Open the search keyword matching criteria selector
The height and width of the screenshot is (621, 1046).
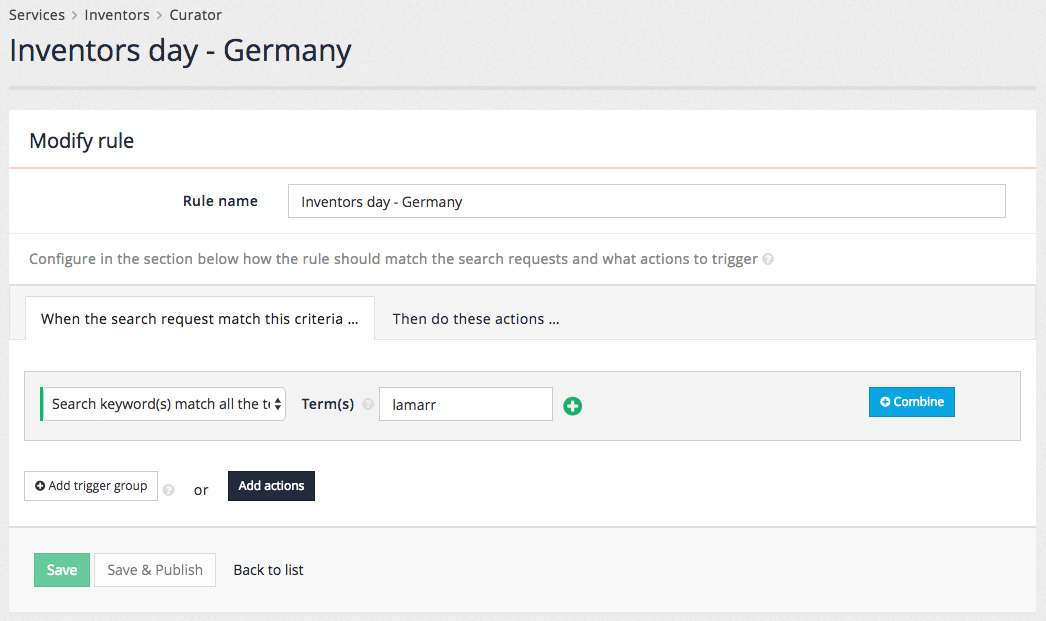[x=163, y=404]
